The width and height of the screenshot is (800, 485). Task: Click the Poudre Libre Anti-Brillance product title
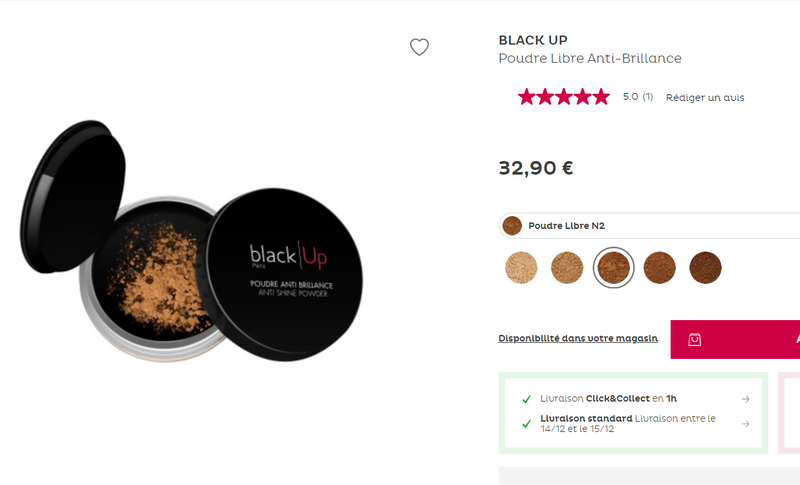[x=590, y=58]
